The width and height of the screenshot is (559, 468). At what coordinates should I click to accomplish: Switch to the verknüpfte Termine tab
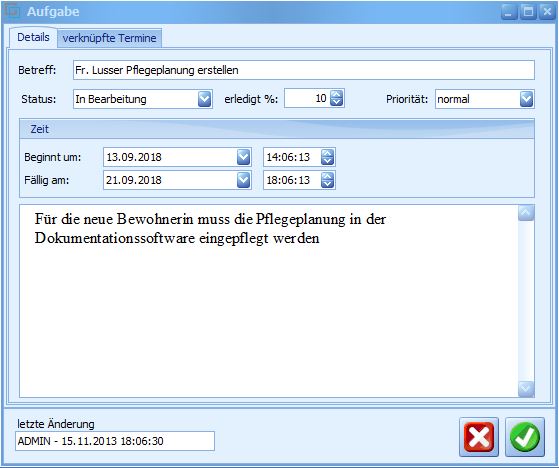109,38
